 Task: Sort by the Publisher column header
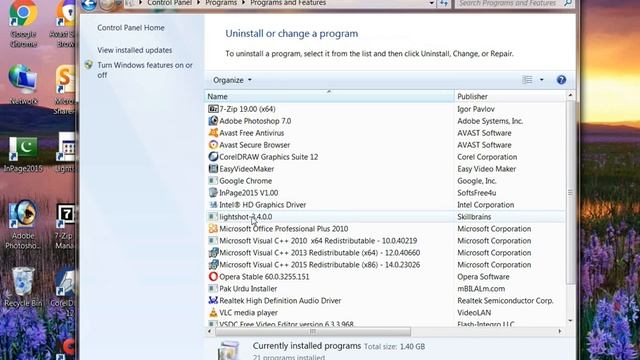(x=510, y=96)
